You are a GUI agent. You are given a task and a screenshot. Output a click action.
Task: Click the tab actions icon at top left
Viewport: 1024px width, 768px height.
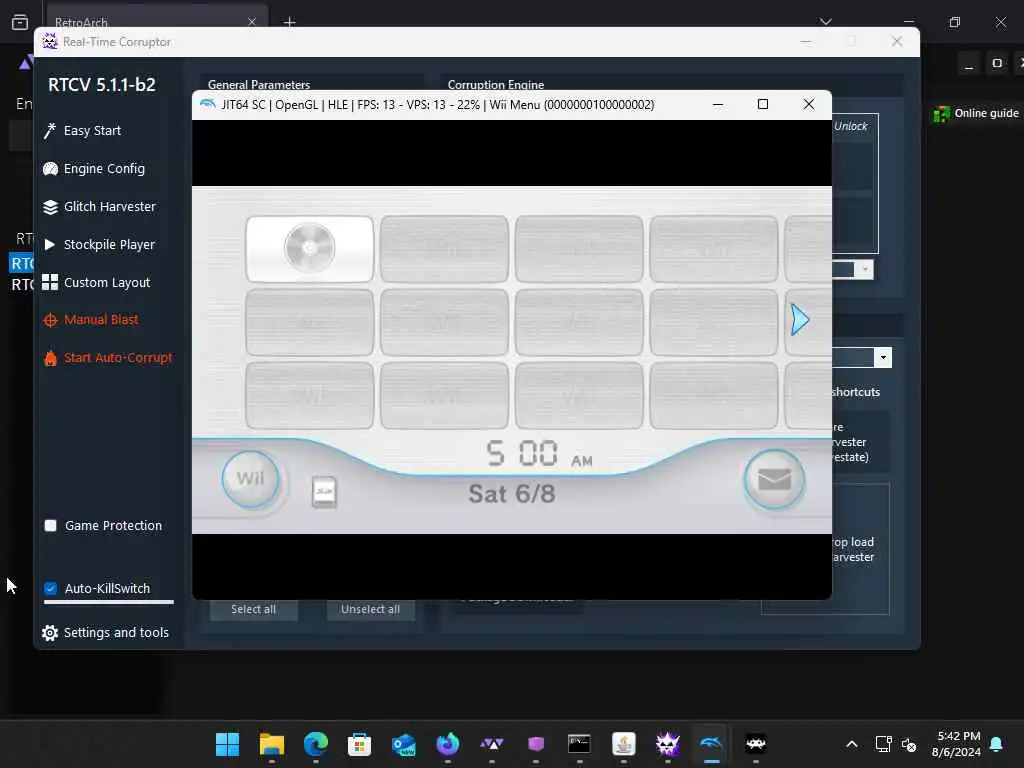20,22
